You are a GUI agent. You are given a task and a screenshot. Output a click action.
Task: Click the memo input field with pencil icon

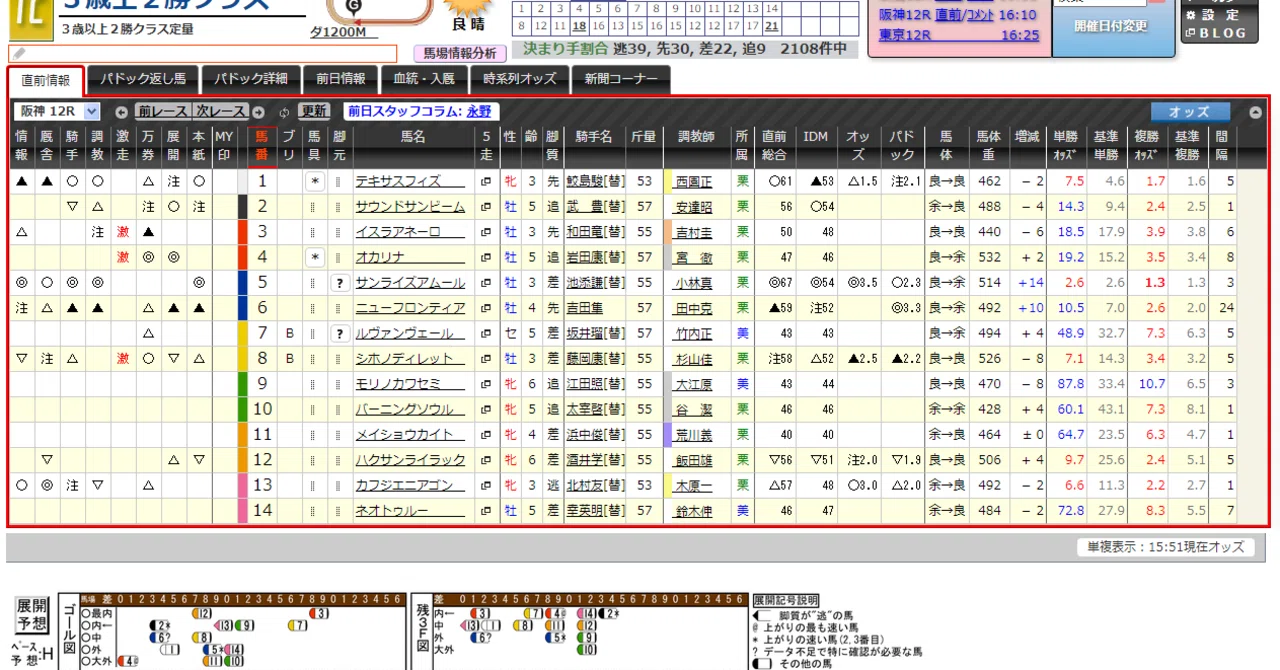[202, 53]
